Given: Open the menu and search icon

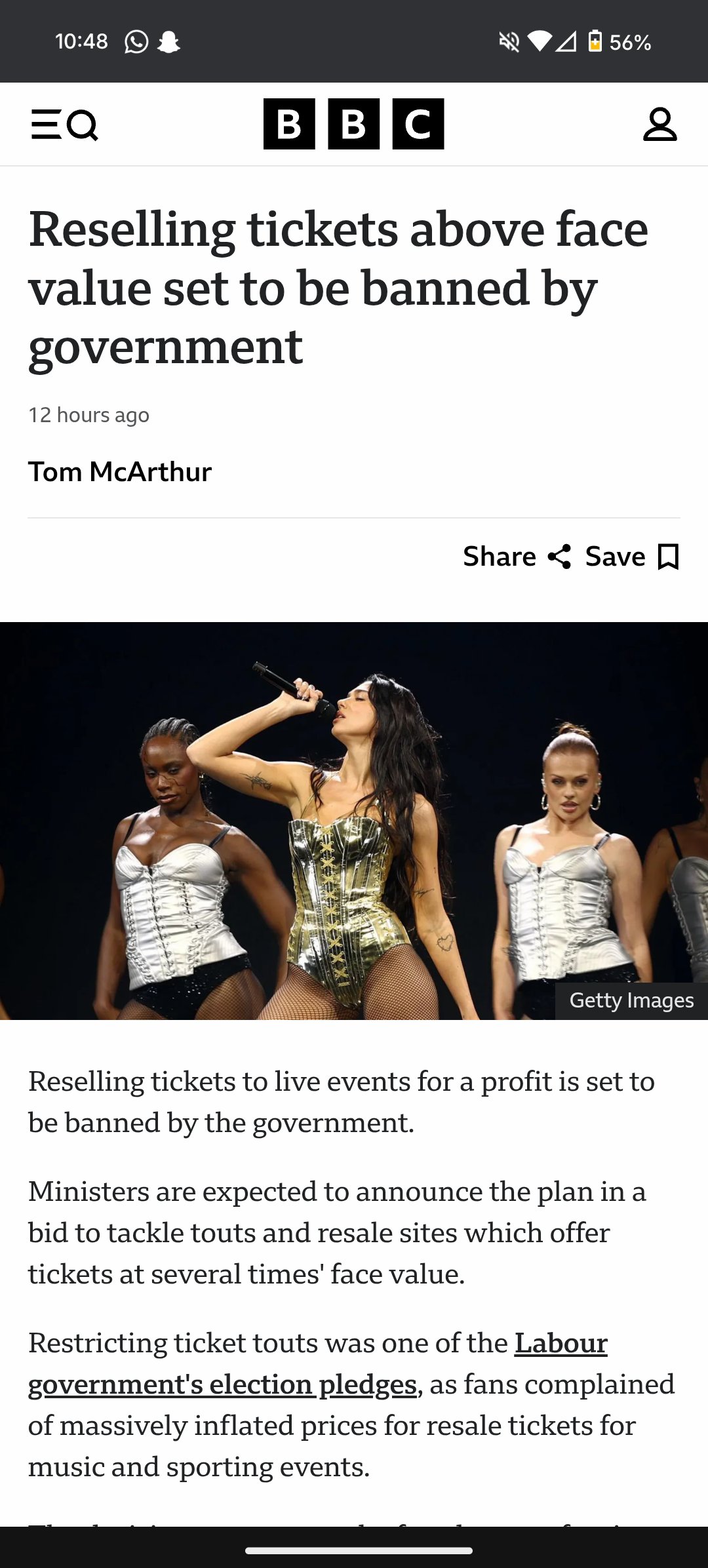Looking at the screenshot, I should coord(64,125).
